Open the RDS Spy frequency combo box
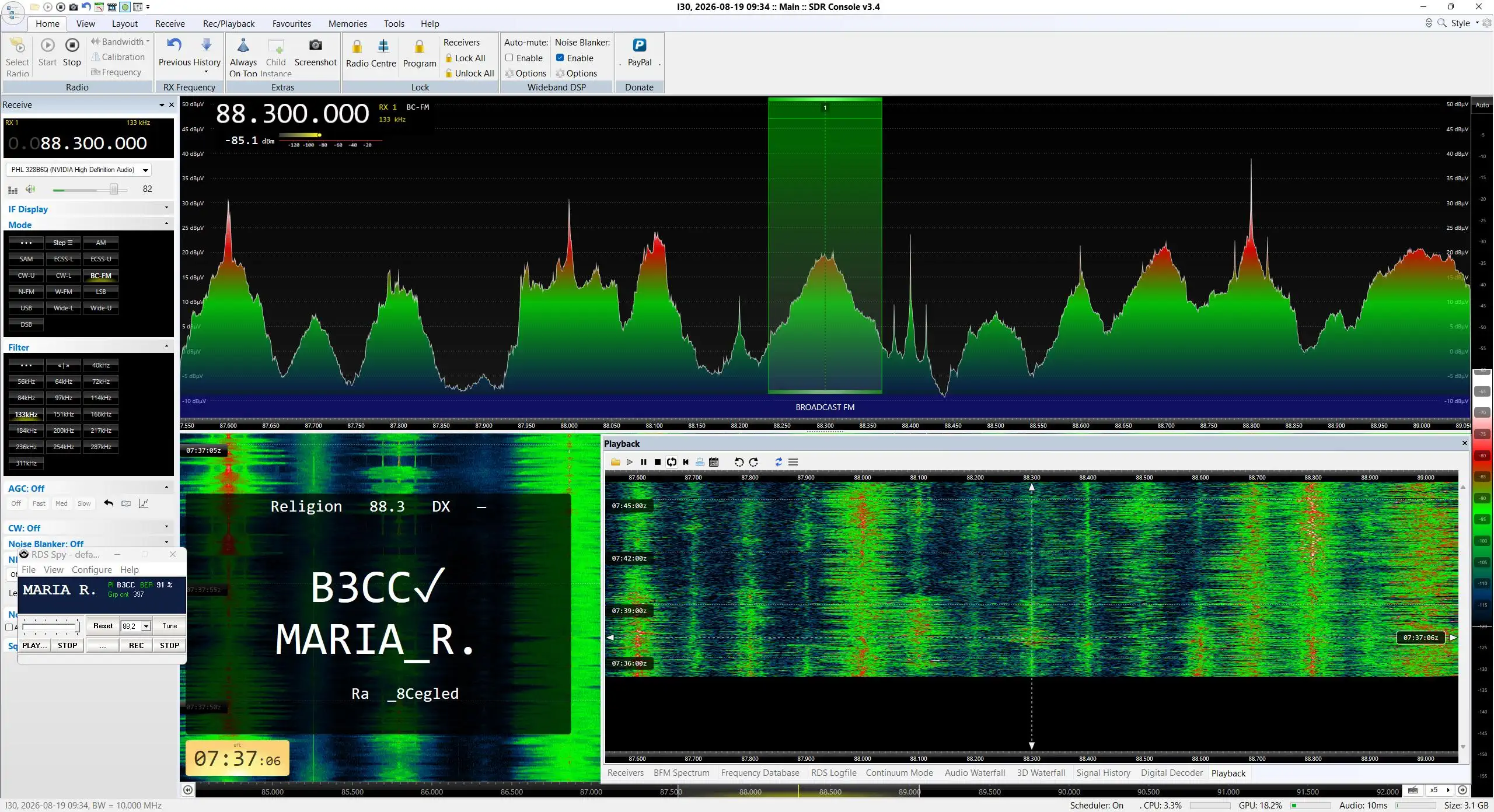 click(x=135, y=626)
